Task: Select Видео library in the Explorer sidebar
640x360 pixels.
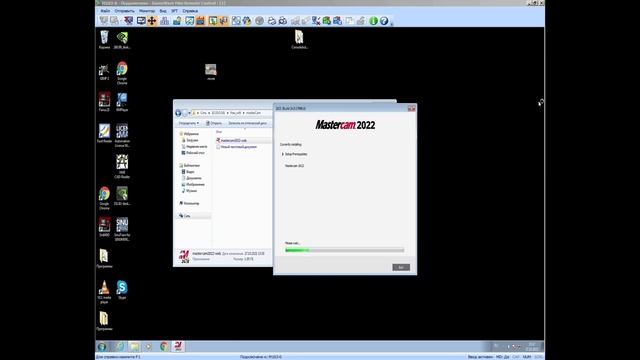Action: coord(190,172)
